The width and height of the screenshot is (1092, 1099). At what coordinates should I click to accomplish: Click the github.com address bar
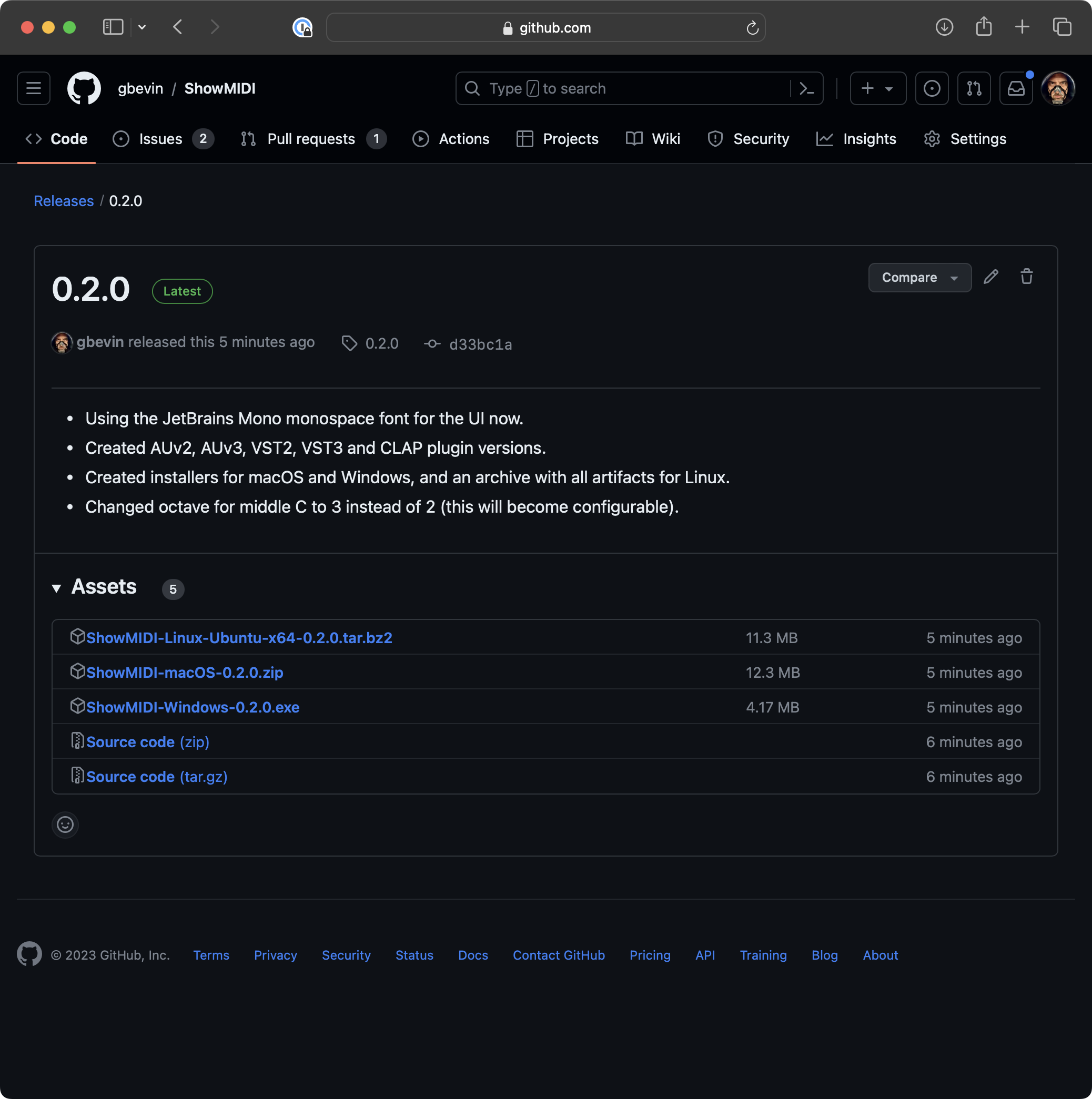click(x=545, y=28)
